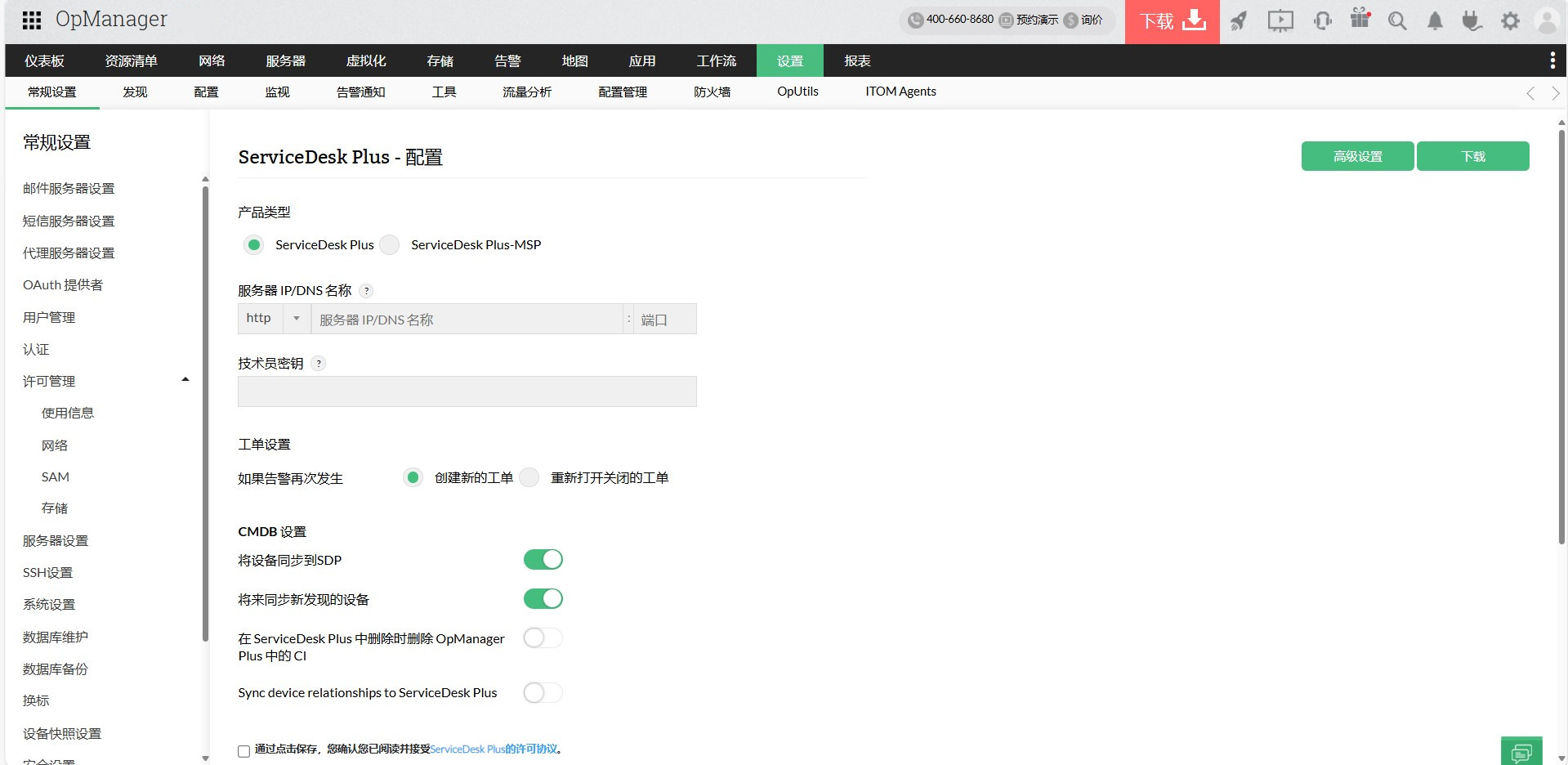
Task: Open the 服务器 menu
Action: pyautogui.click(x=285, y=60)
